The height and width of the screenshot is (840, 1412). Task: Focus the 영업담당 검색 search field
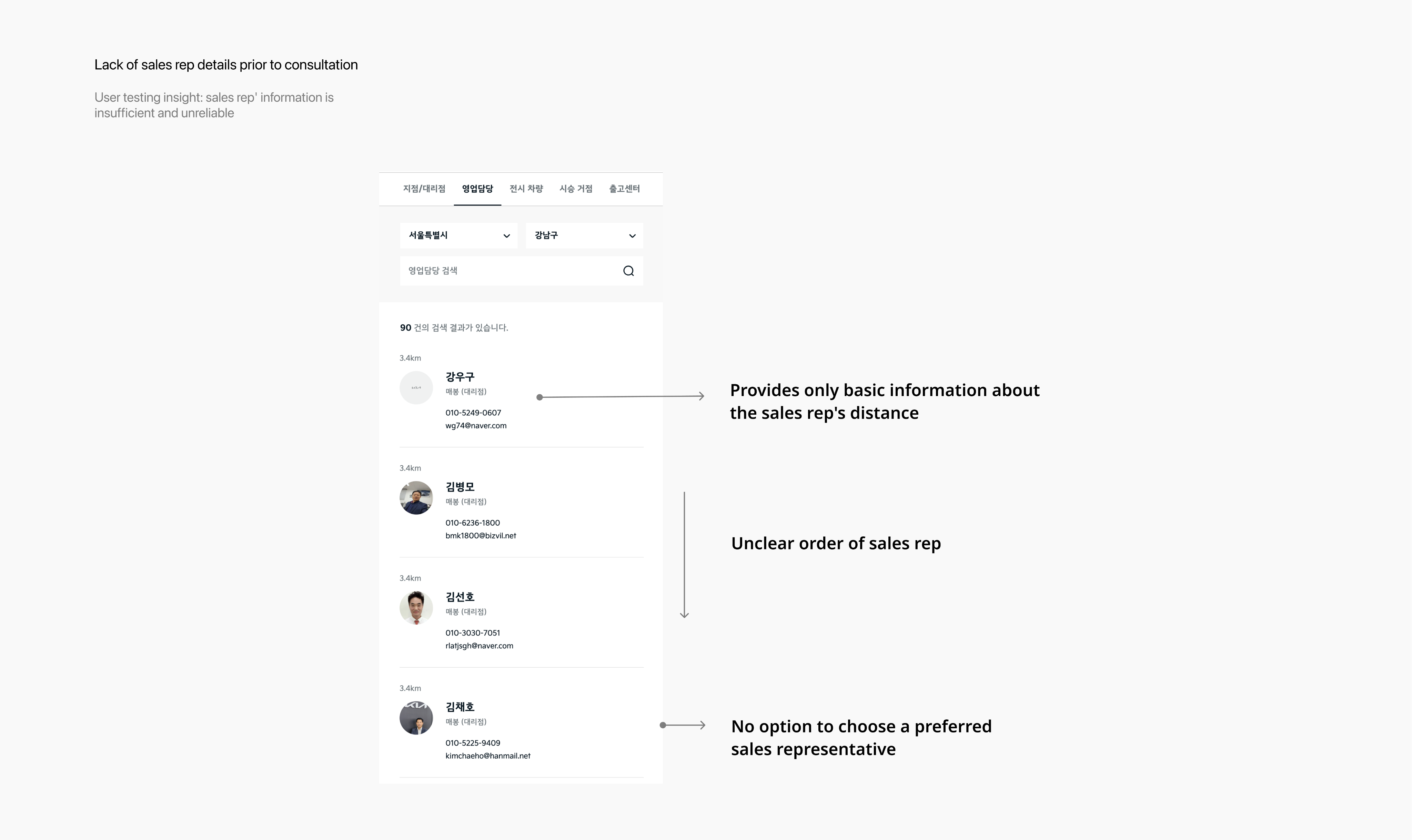pyautogui.click(x=510, y=271)
